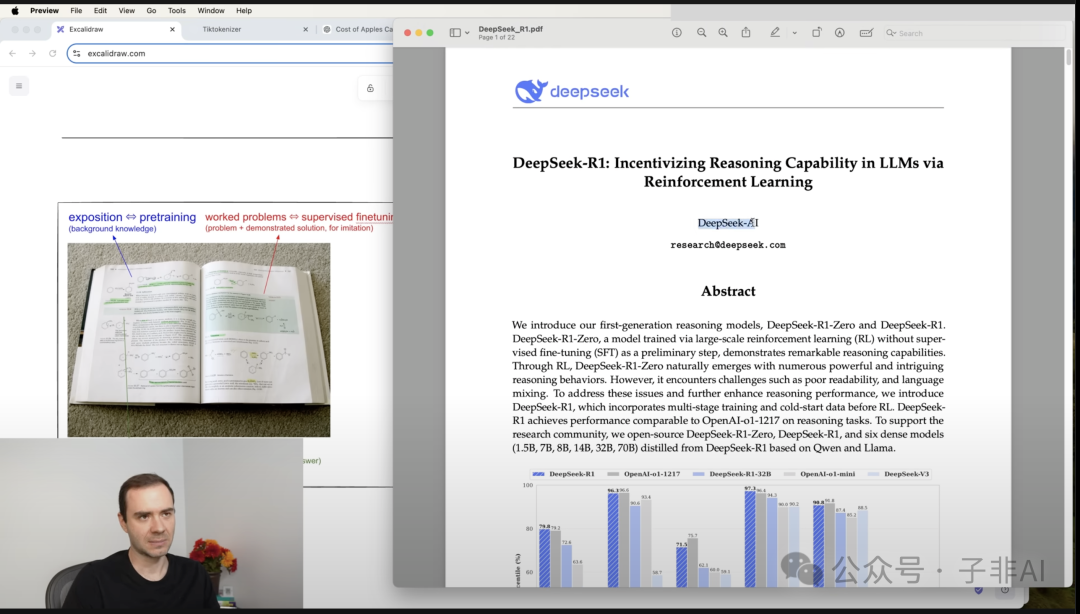Open the Inspector info icon in Preview toolbar
The height and width of the screenshot is (614, 1080).
coord(676,32)
